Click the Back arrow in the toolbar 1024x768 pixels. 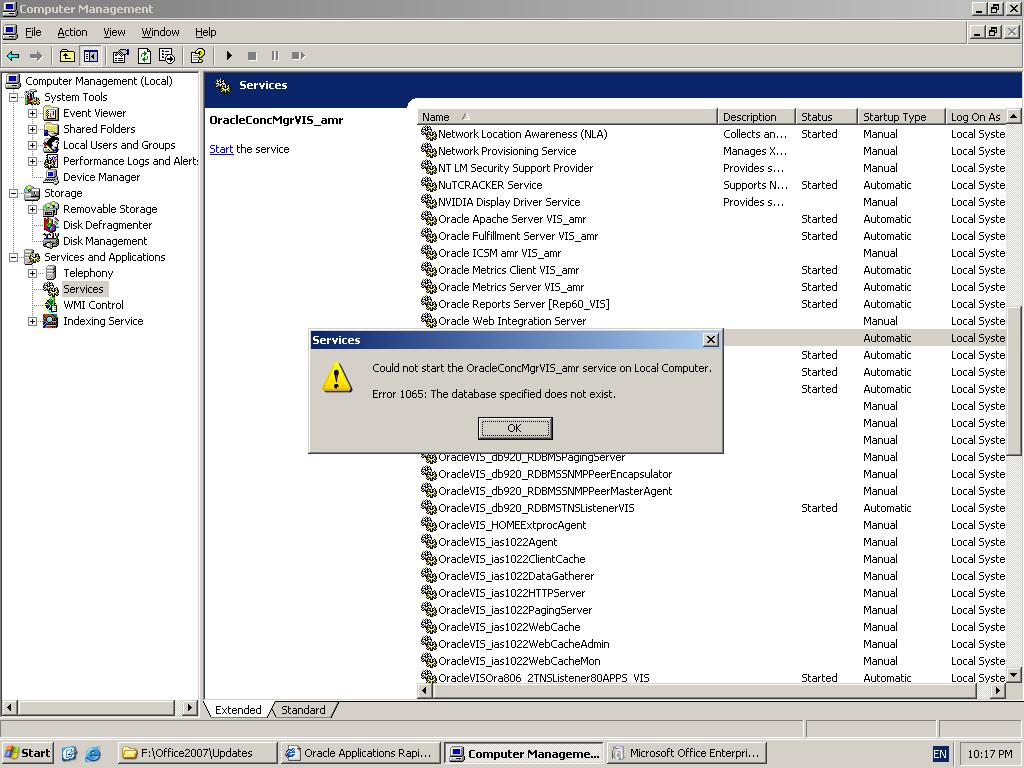(x=13, y=56)
